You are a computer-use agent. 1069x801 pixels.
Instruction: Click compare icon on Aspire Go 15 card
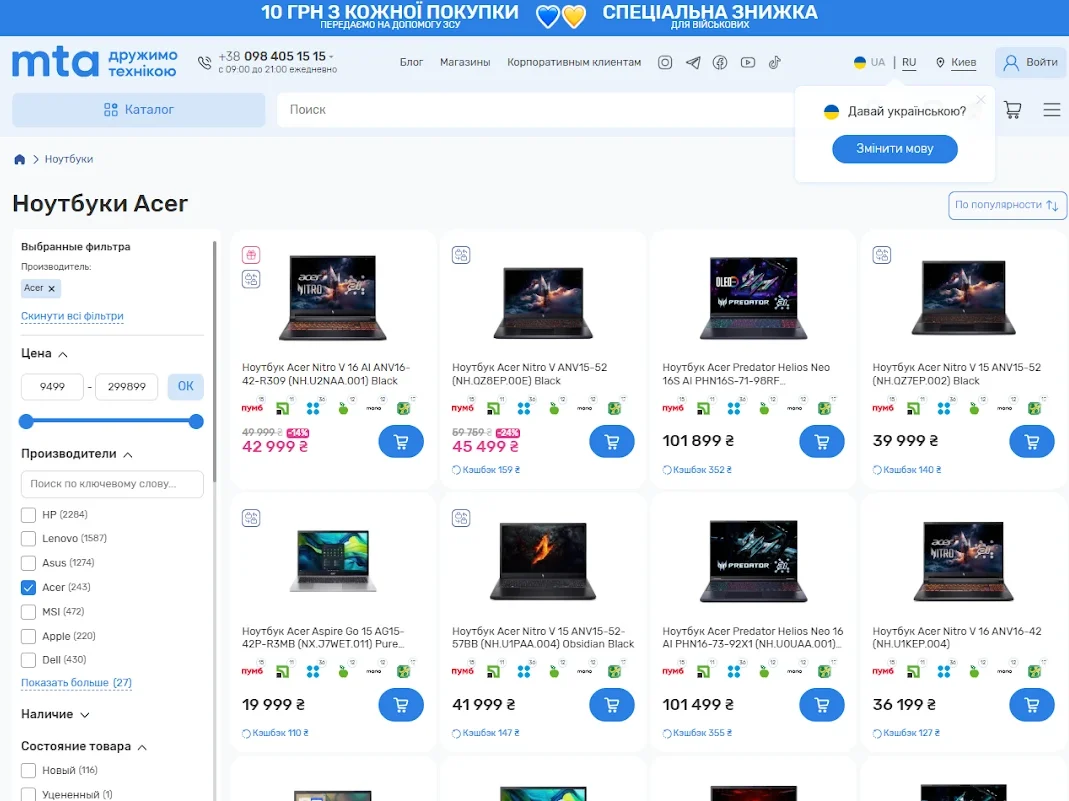(x=251, y=518)
